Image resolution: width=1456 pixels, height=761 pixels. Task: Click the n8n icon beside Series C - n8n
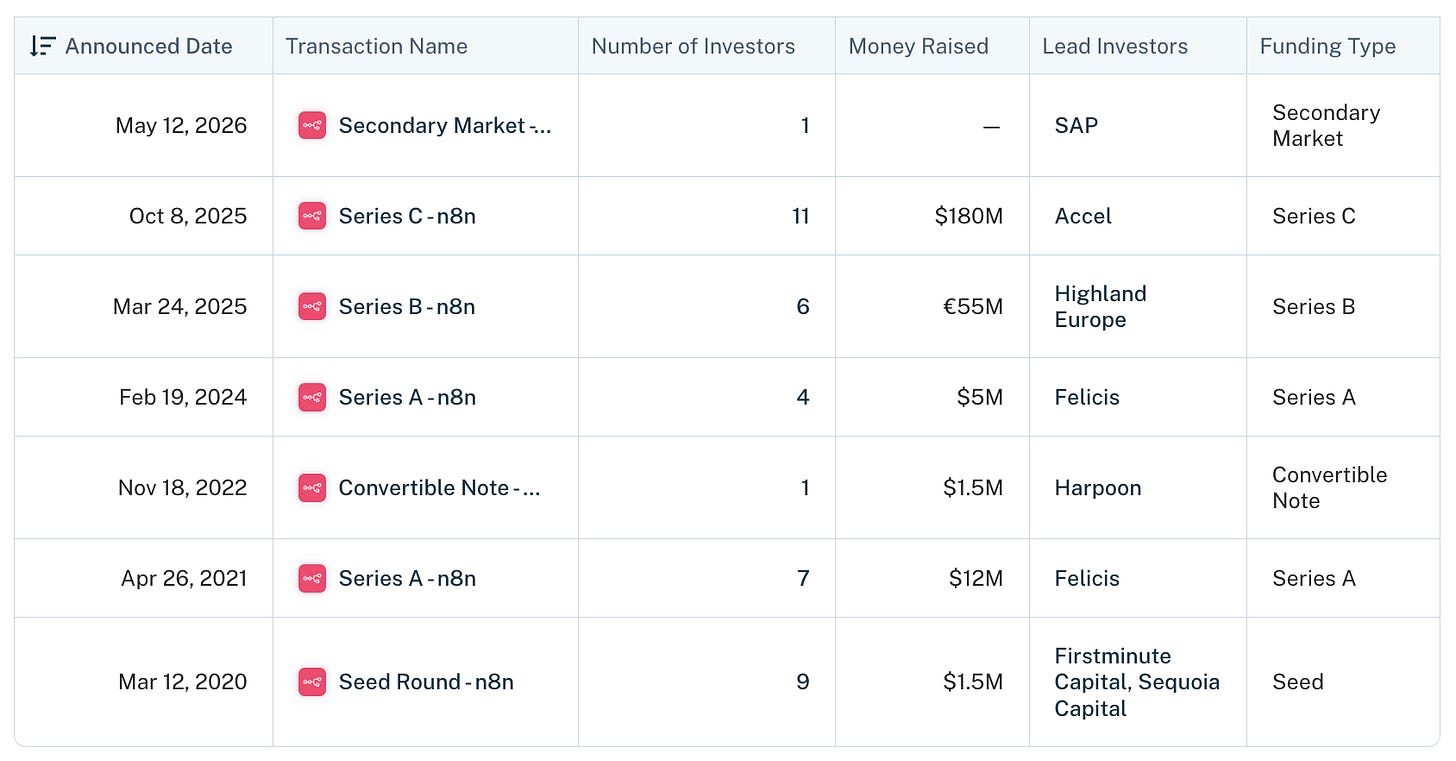pos(312,216)
